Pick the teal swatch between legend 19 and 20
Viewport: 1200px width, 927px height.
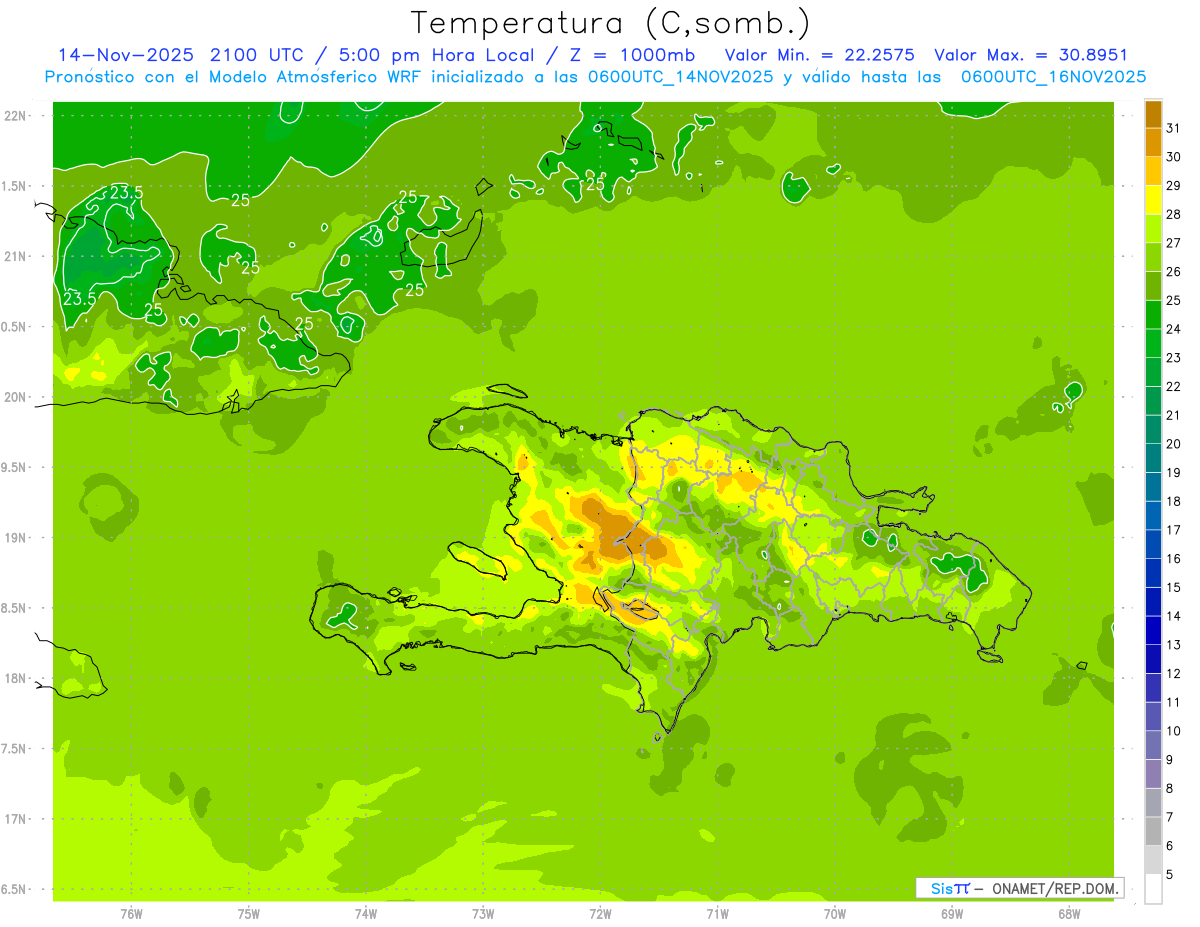tap(1153, 458)
